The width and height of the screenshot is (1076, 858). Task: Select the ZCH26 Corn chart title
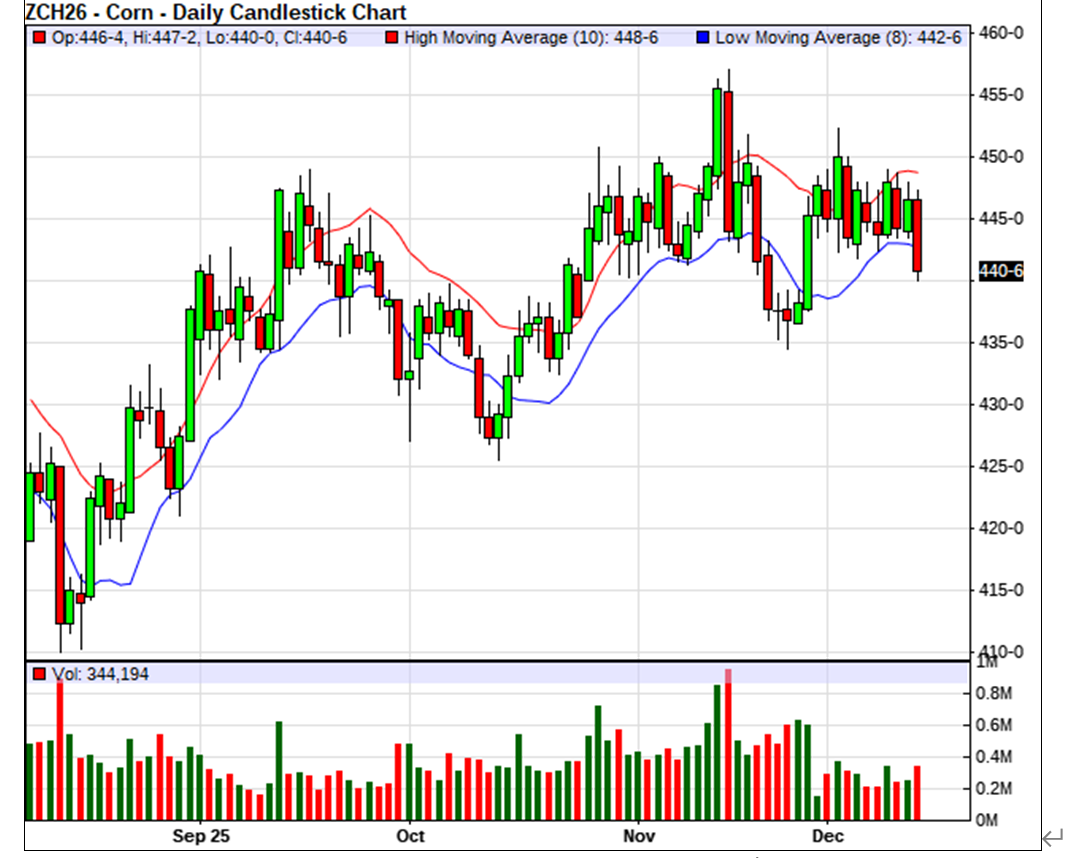click(216, 12)
